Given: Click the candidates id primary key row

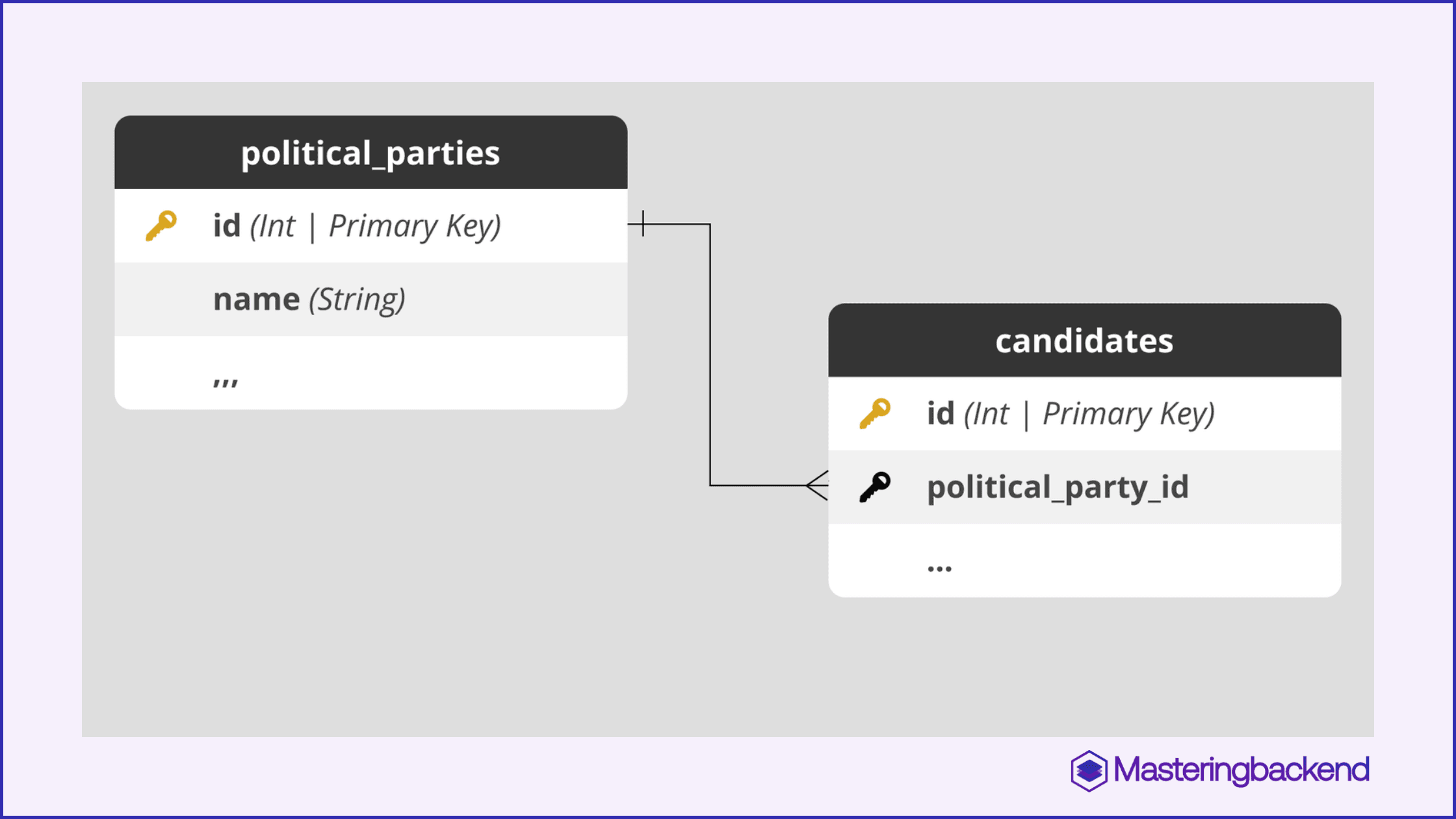Looking at the screenshot, I should 1084,413.
